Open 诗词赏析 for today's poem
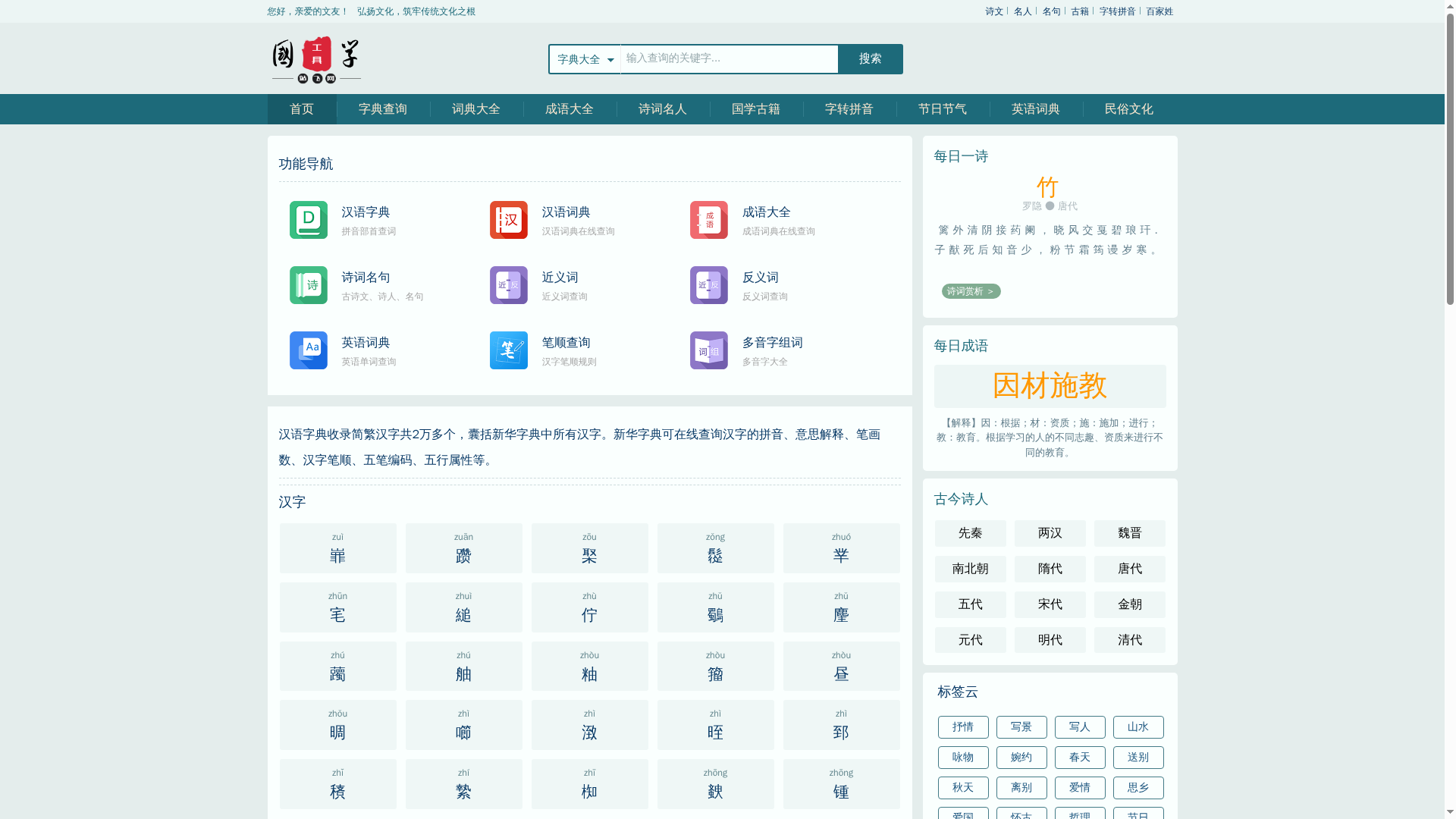The image size is (1456, 819). 971,291
